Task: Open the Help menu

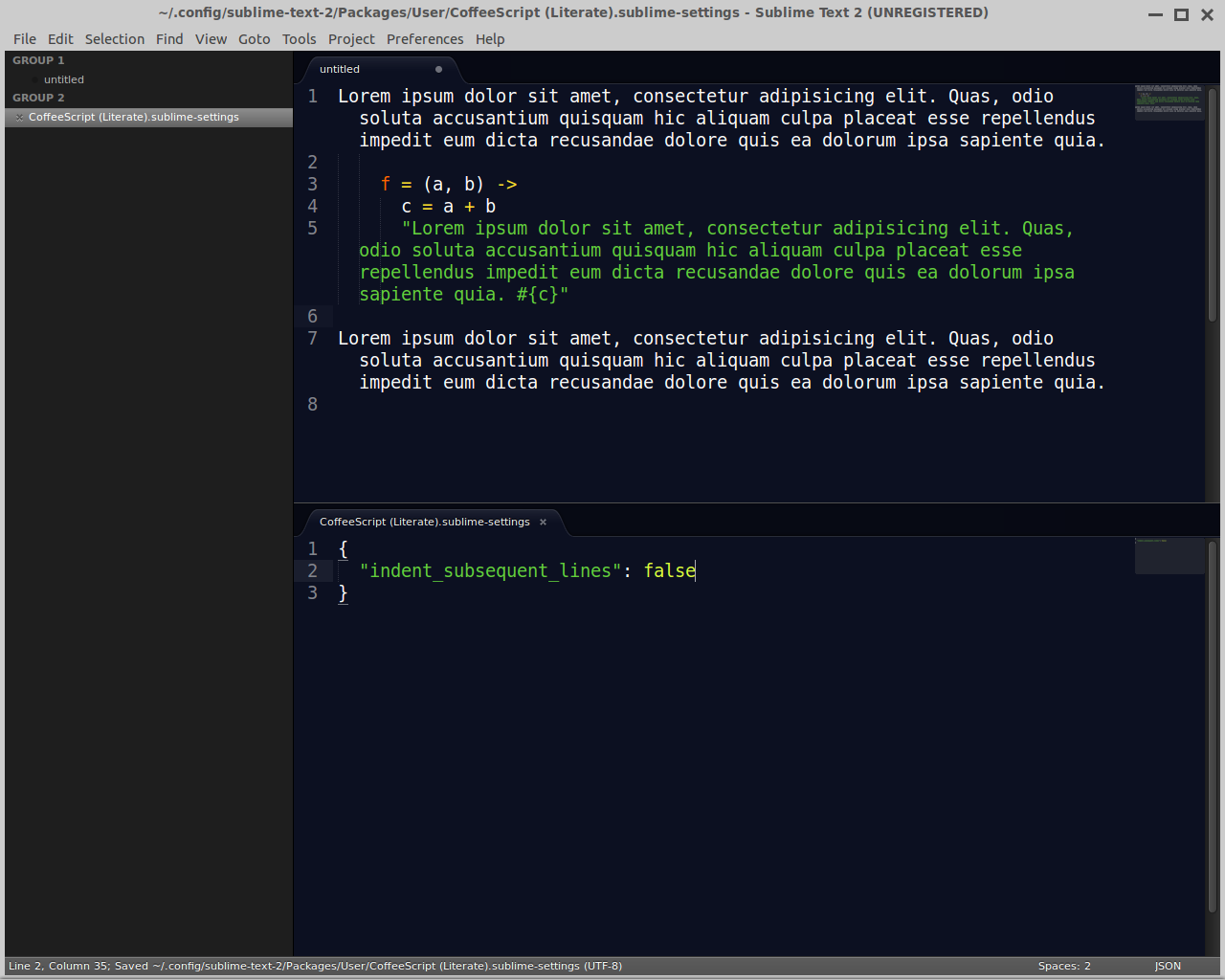Action: pyautogui.click(x=490, y=39)
